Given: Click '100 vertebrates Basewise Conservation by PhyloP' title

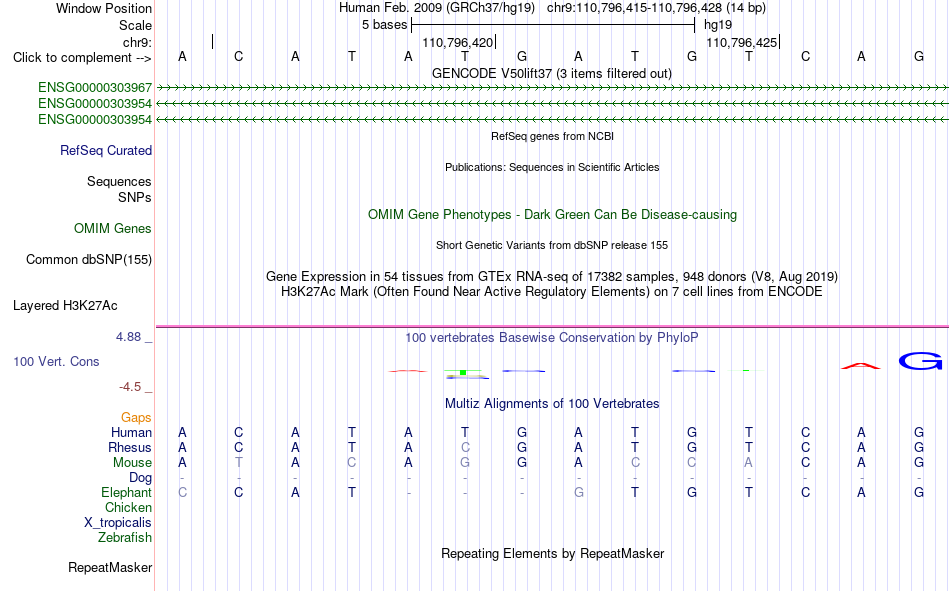Looking at the screenshot, I should click(552, 338).
